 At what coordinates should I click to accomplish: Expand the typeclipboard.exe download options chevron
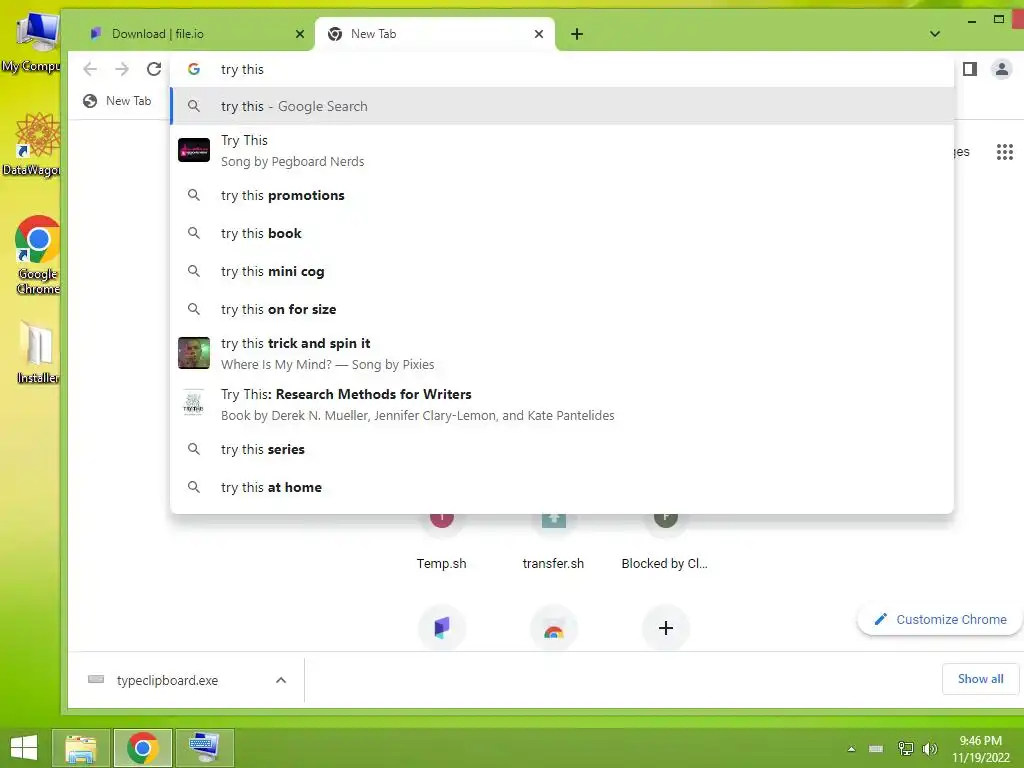(281, 680)
